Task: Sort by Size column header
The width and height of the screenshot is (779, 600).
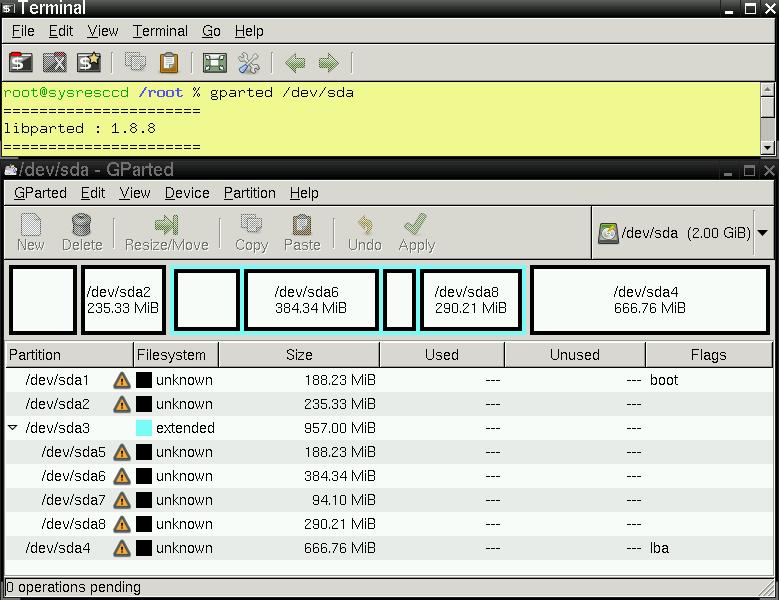Action: coord(299,355)
